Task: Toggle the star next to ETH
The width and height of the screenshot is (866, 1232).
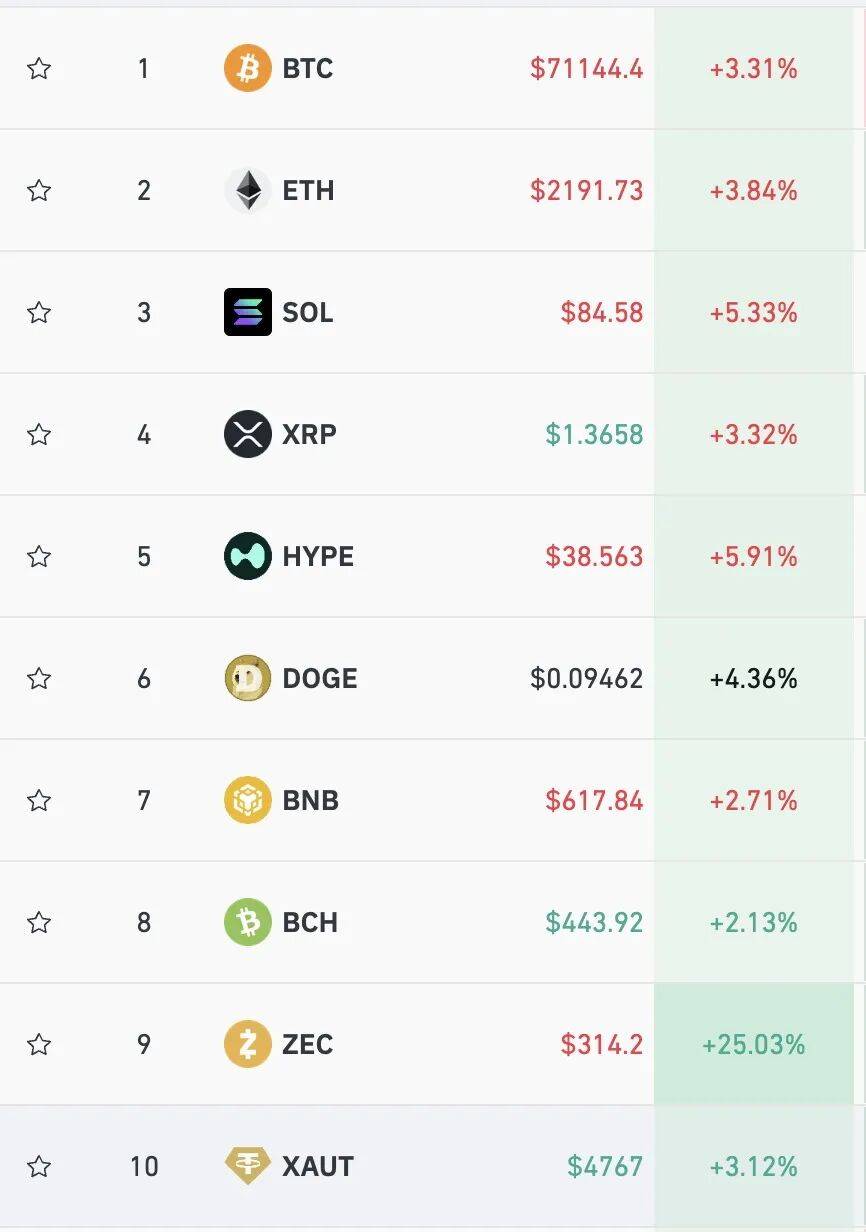Action: pos(39,191)
